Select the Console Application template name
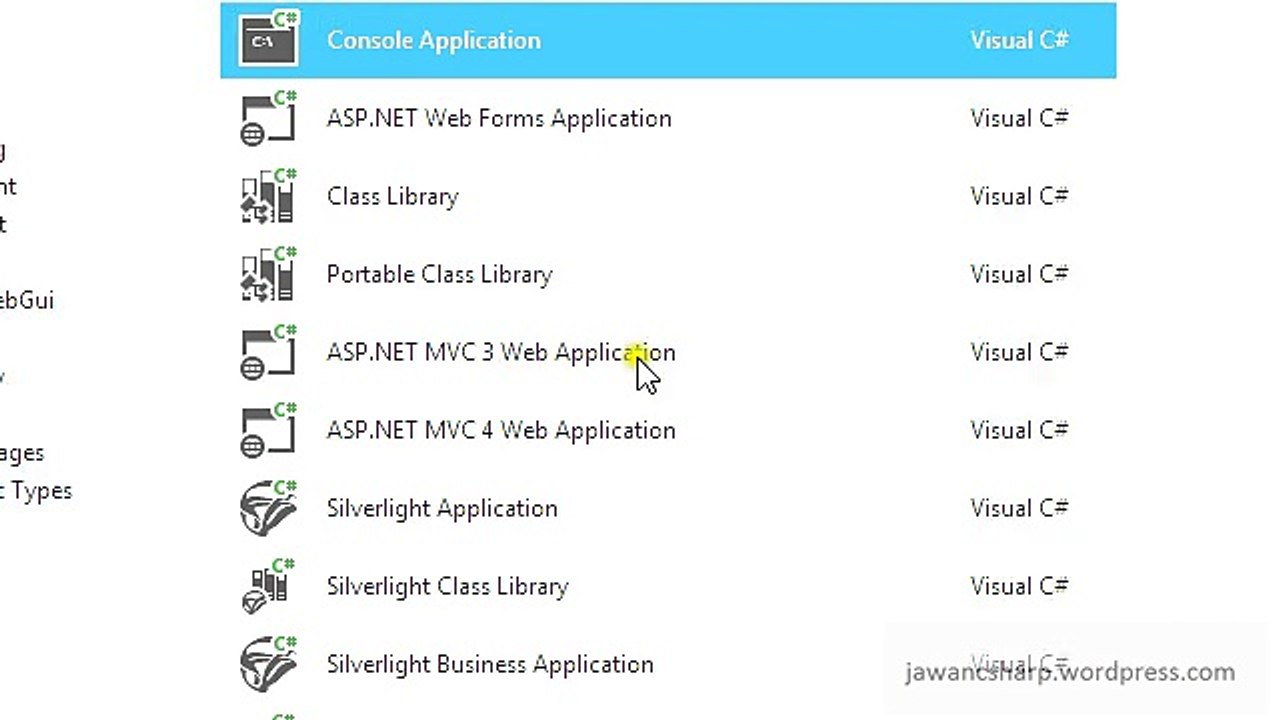 [433, 40]
